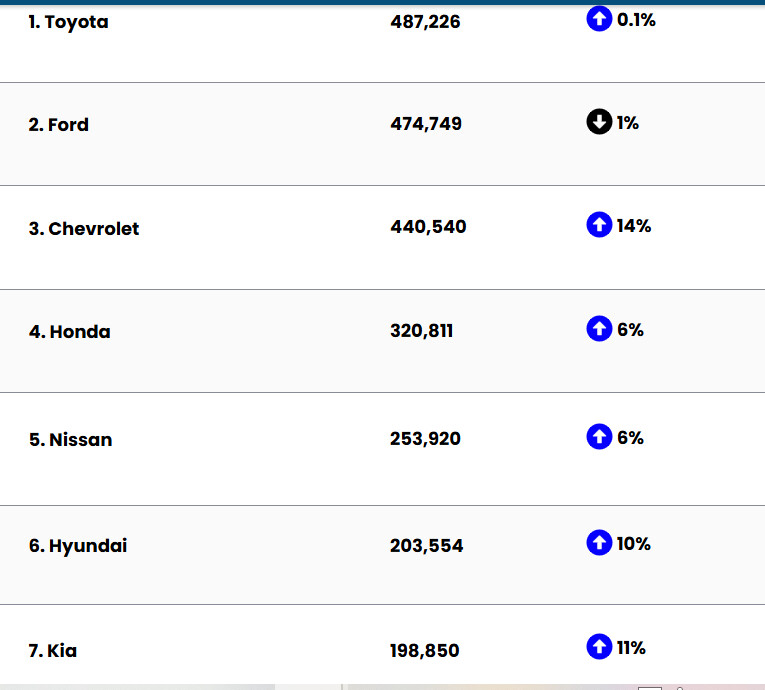Click the up arrow beside Hyundai's 10%
This screenshot has width=765, height=690.
pyautogui.click(x=599, y=543)
